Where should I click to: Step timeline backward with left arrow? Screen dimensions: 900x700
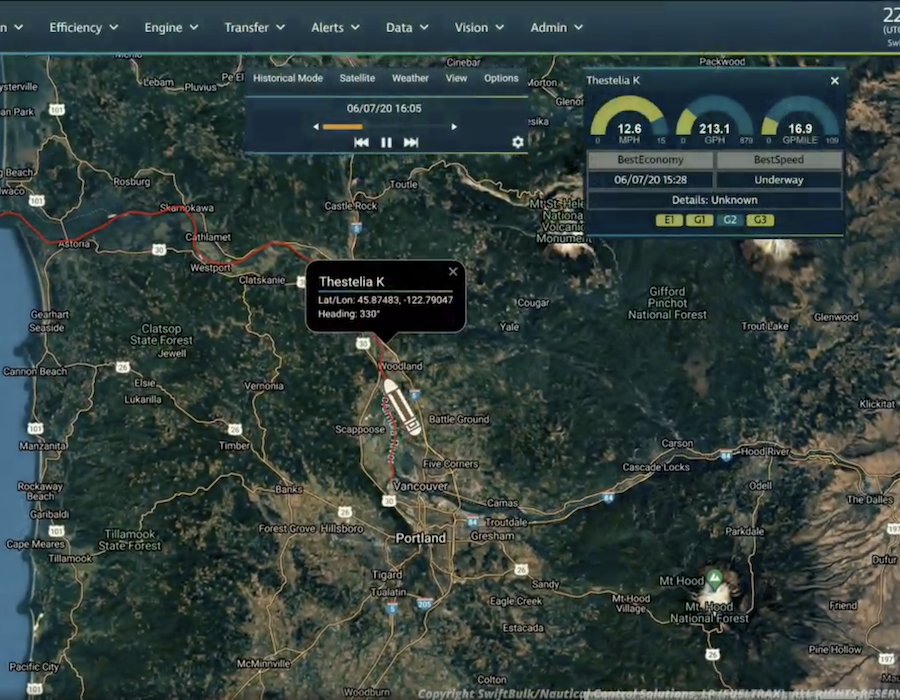[316, 127]
